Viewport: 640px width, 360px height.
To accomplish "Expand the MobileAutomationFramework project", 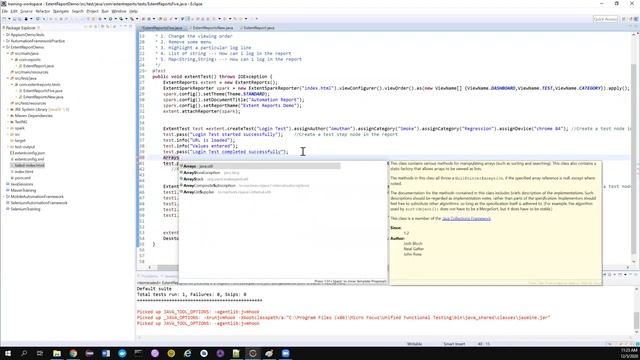I will pyautogui.click(x=4, y=197).
